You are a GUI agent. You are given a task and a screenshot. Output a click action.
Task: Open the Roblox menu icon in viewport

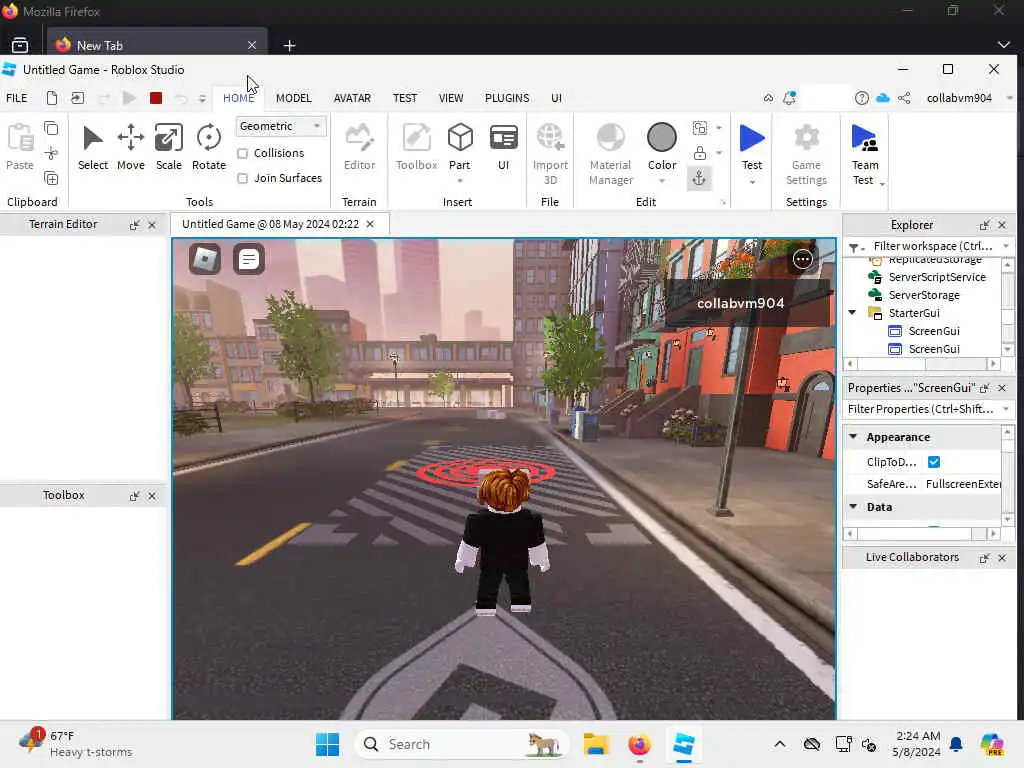205,259
